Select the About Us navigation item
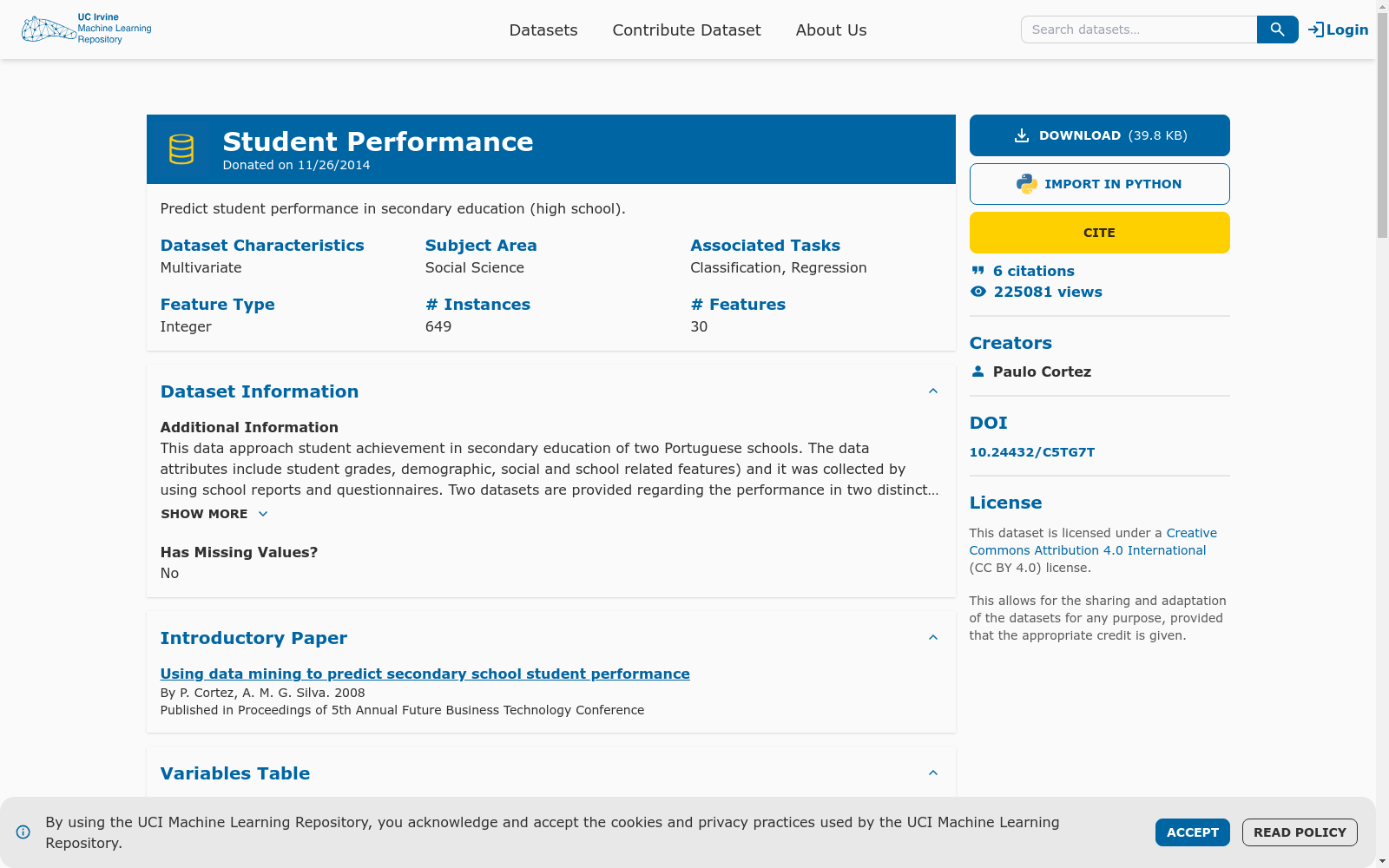Screen dimensions: 1389x868 tap(831, 30)
